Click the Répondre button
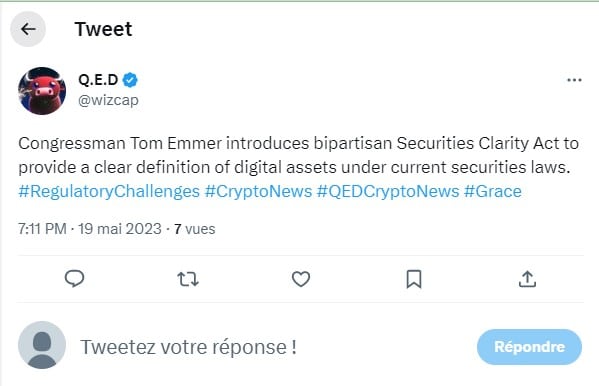Viewport: 599px width, 386px height. (x=529, y=347)
